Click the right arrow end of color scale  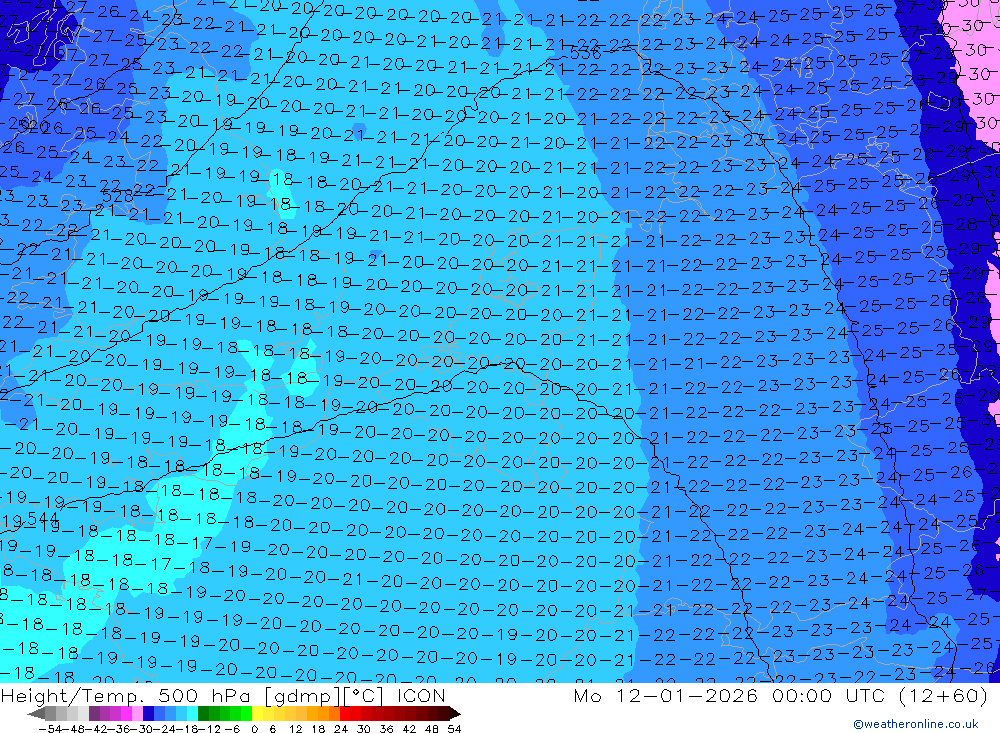(455, 714)
